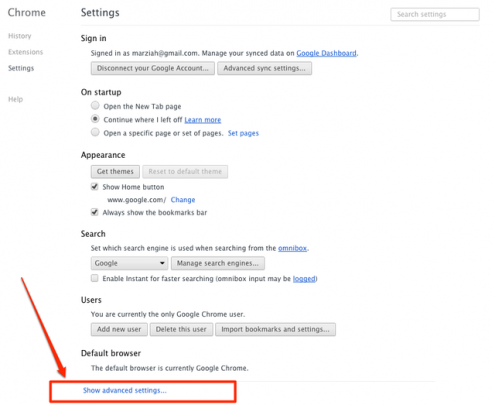This screenshot has height=405, width=495.
Task: Choose Open a specific page radio option
Action: coord(95,132)
